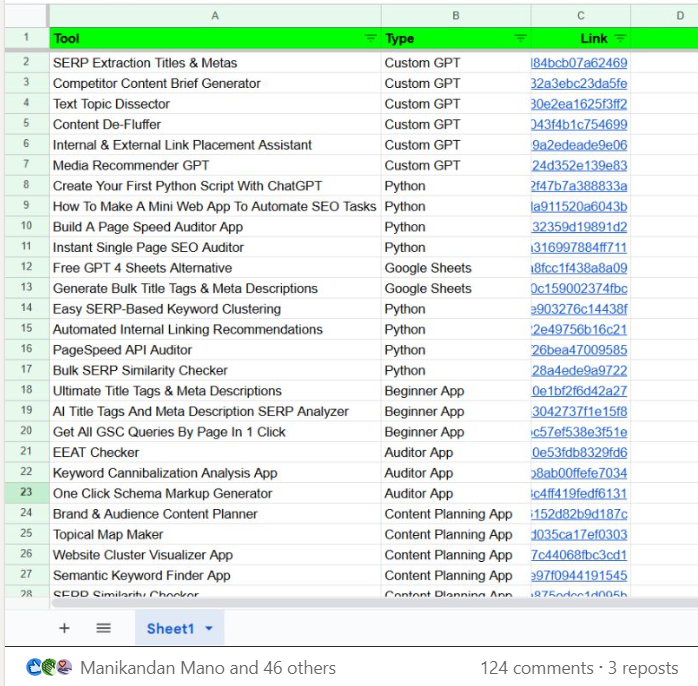This screenshot has width=698, height=686.
Task: Open the filter icon in the Tool header
Action: pos(370,38)
